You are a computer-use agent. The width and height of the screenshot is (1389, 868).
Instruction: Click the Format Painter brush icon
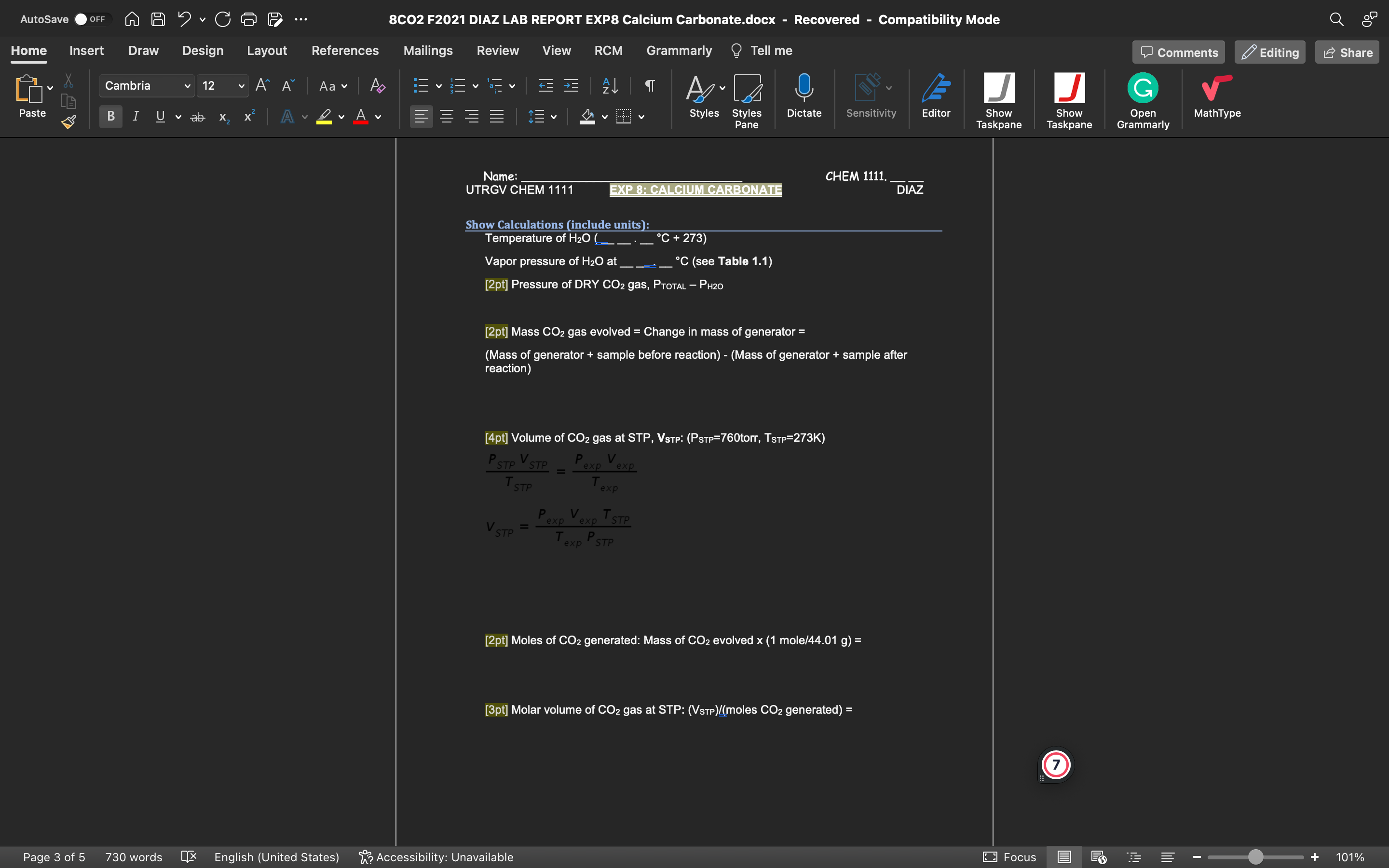[x=69, y=122]
